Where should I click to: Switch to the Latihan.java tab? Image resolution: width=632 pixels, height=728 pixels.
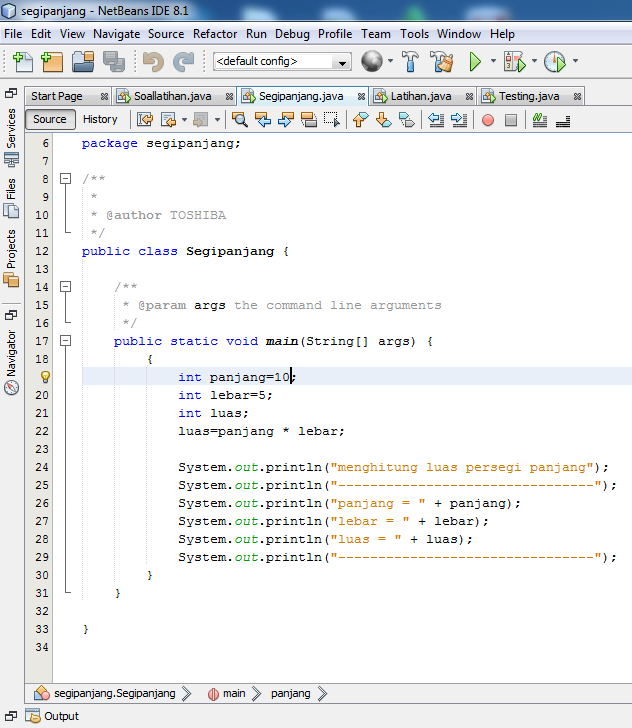pos(420,96)
